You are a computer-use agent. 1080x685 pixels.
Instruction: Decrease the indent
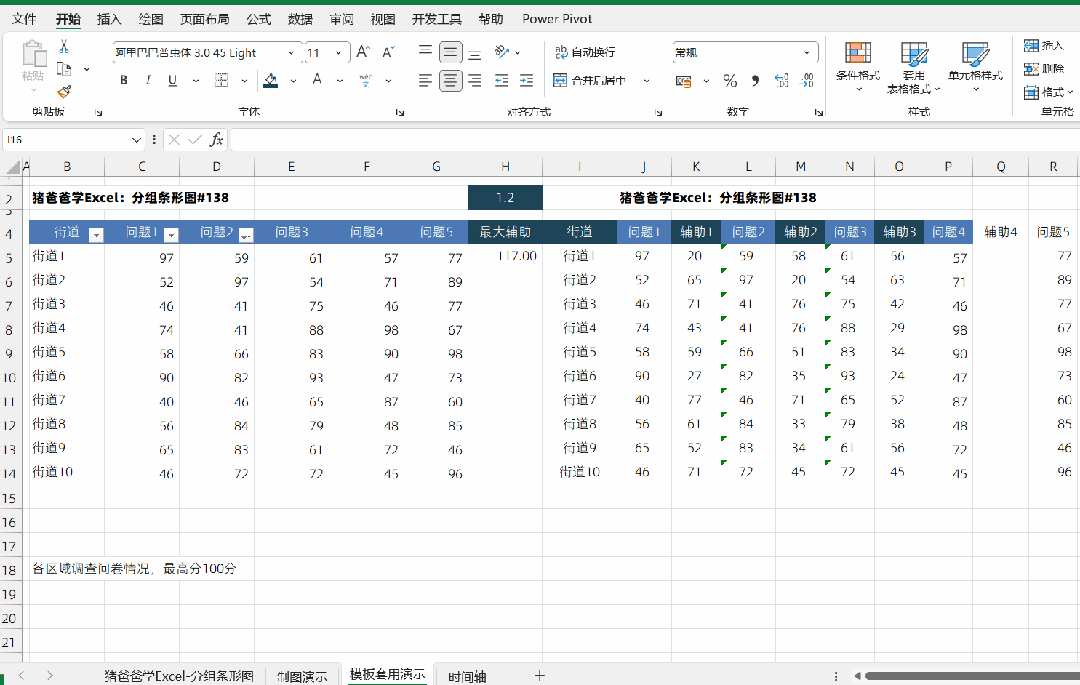coord(501,81)
